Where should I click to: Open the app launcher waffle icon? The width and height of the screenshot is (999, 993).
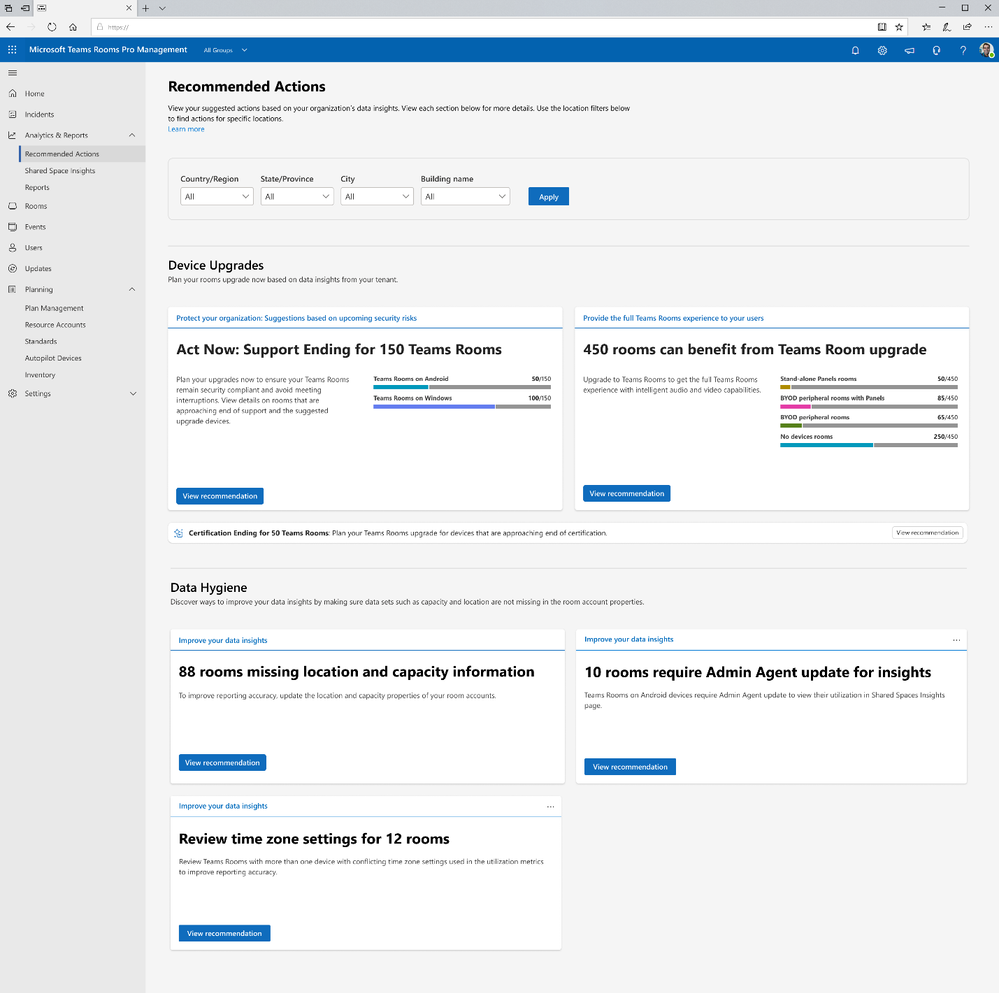pos(13,50)
